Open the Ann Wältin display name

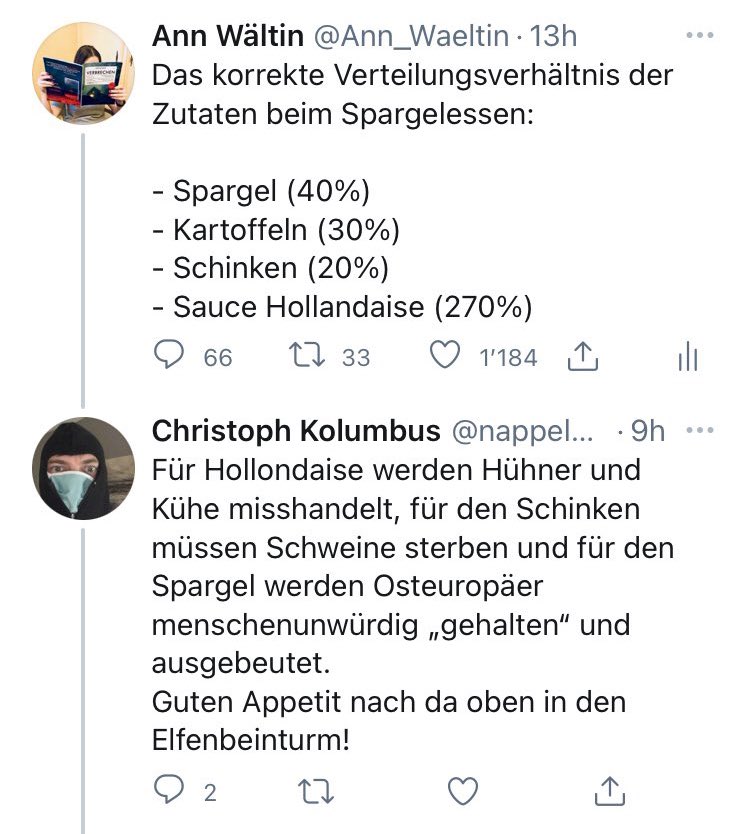pos(229,37)
